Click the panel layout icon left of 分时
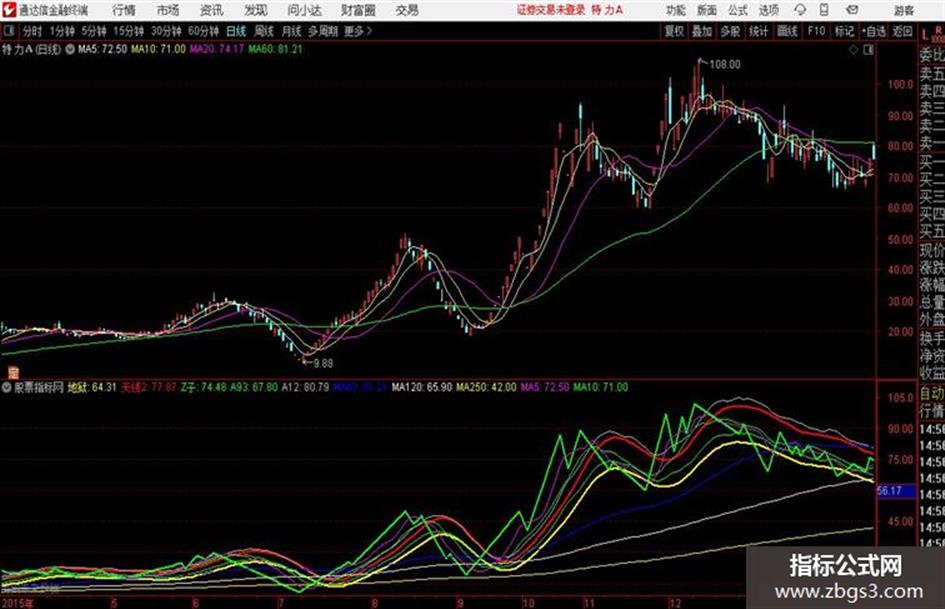The width and height of the screenshot is (945, 609). [9, 31]
